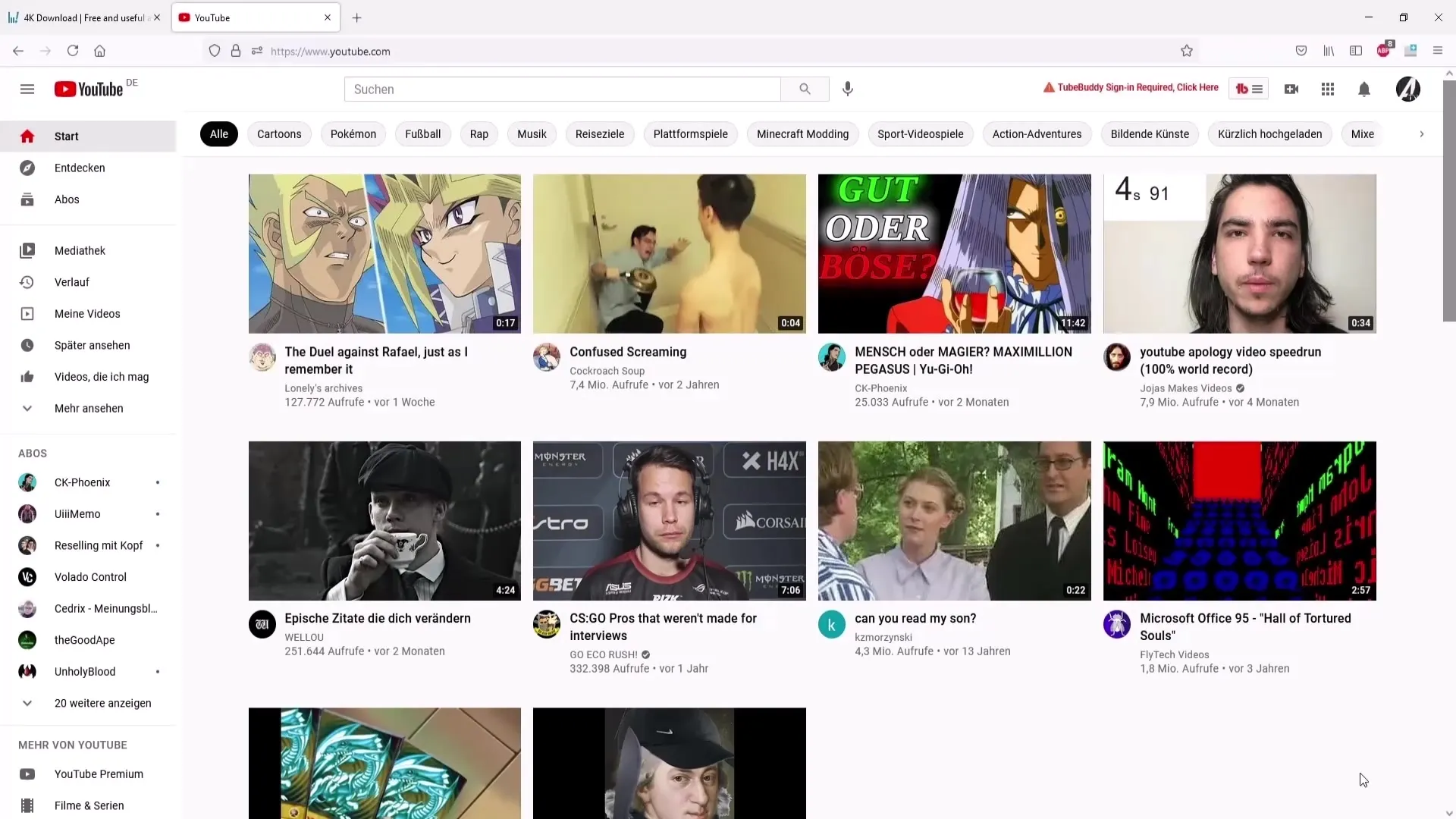The image size is (1456, 819).
Task: Toggle CK-Phoenix subscription notification
Action: tap(158, 482)
